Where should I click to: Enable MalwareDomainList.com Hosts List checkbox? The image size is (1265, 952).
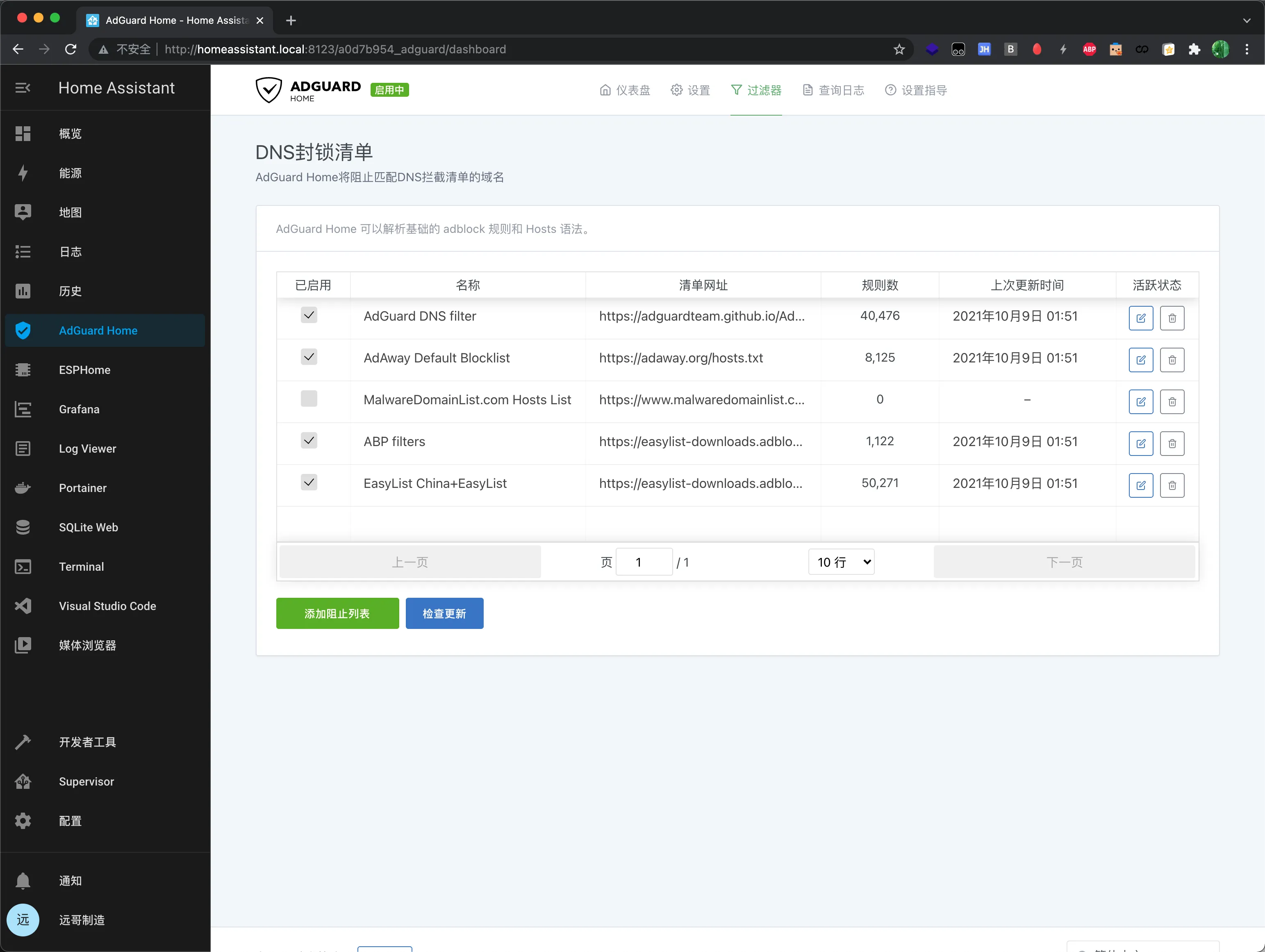pos(309,398)
